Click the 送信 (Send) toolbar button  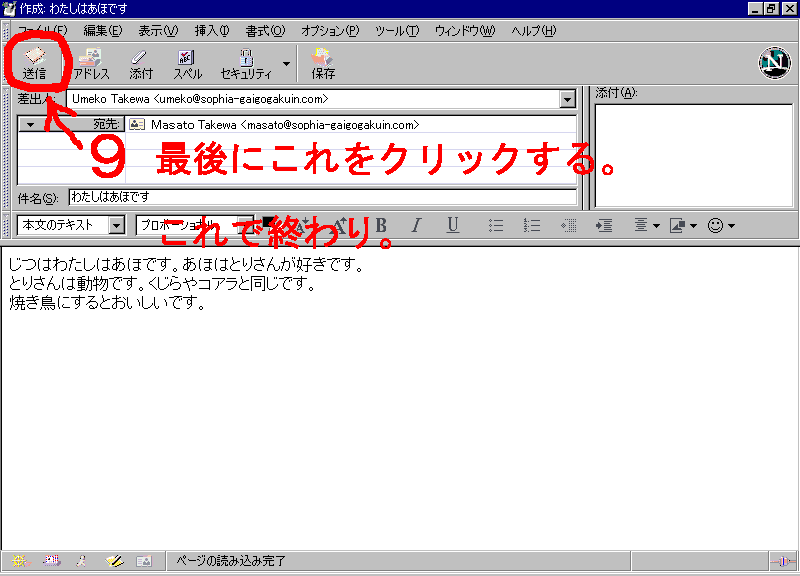tap(35, 63)
